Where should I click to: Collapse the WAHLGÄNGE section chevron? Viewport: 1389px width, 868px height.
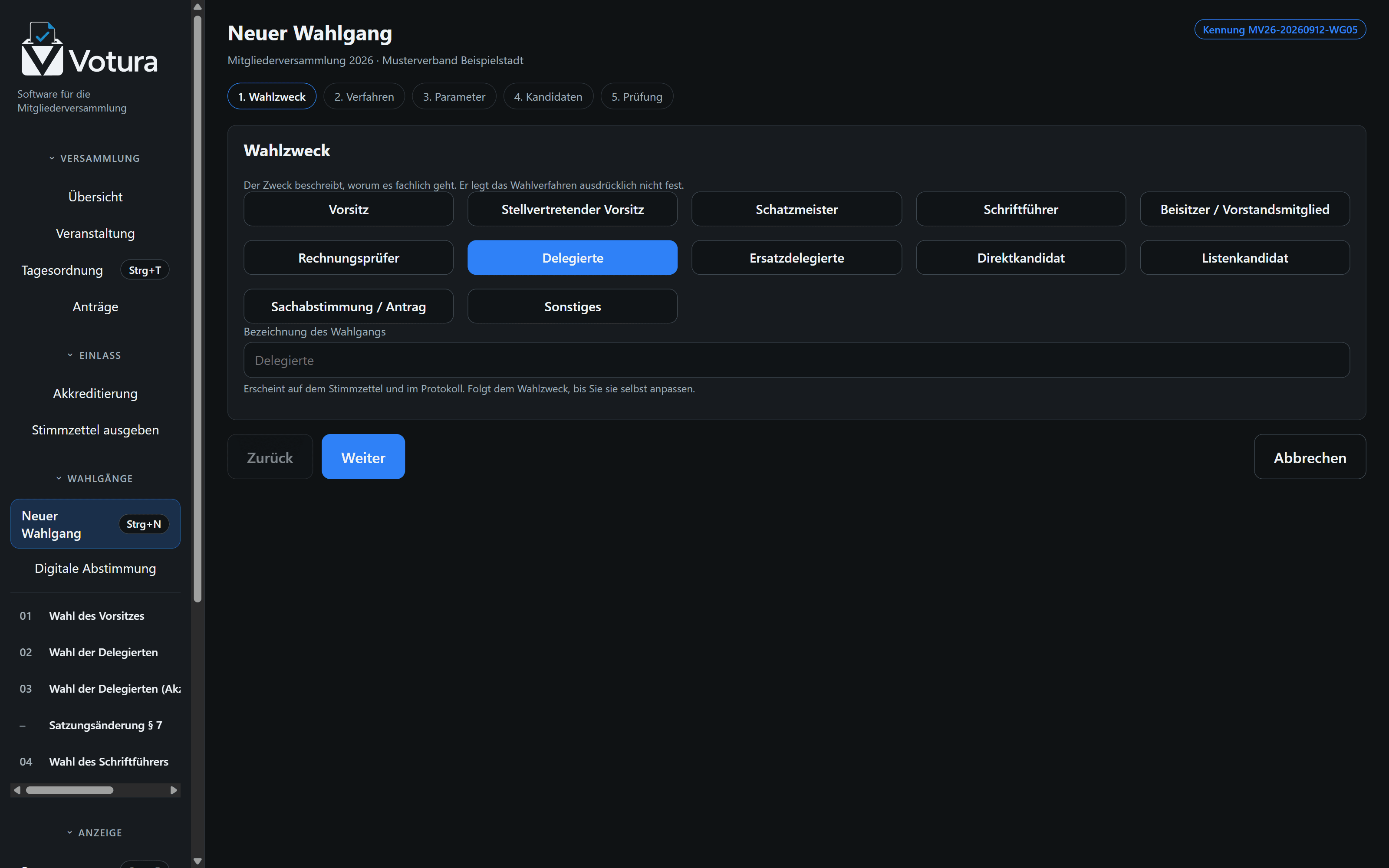click(x=59, y=478)
